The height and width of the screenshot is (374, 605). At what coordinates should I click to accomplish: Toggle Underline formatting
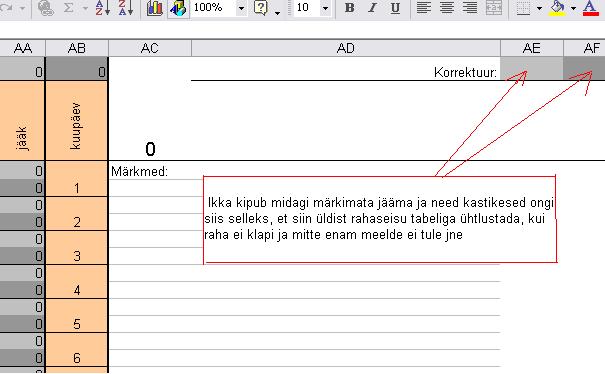point(395,7)
